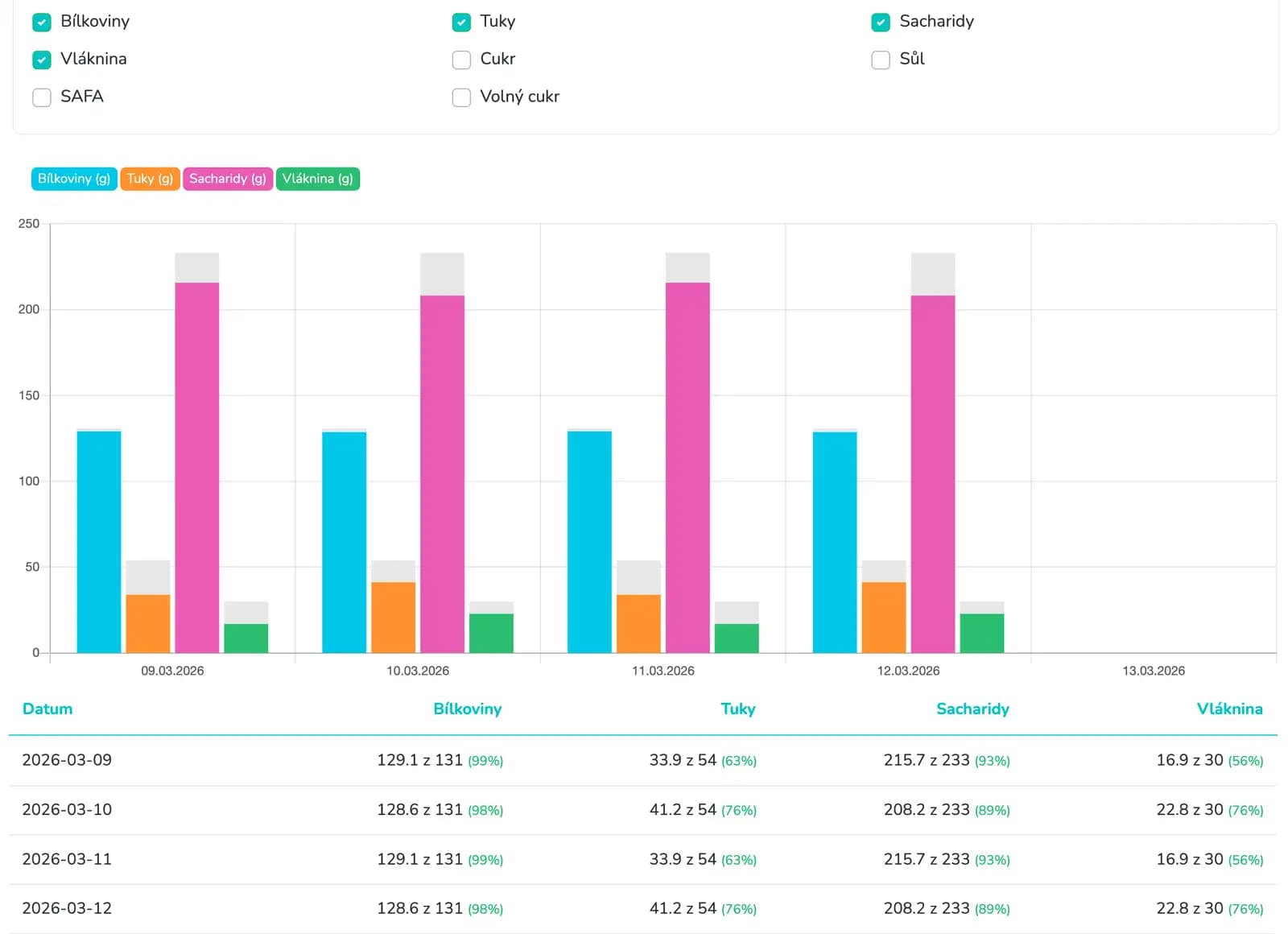
Task: Toggle Bílkoviny (g) legend chip
Action: click(74, 179)
